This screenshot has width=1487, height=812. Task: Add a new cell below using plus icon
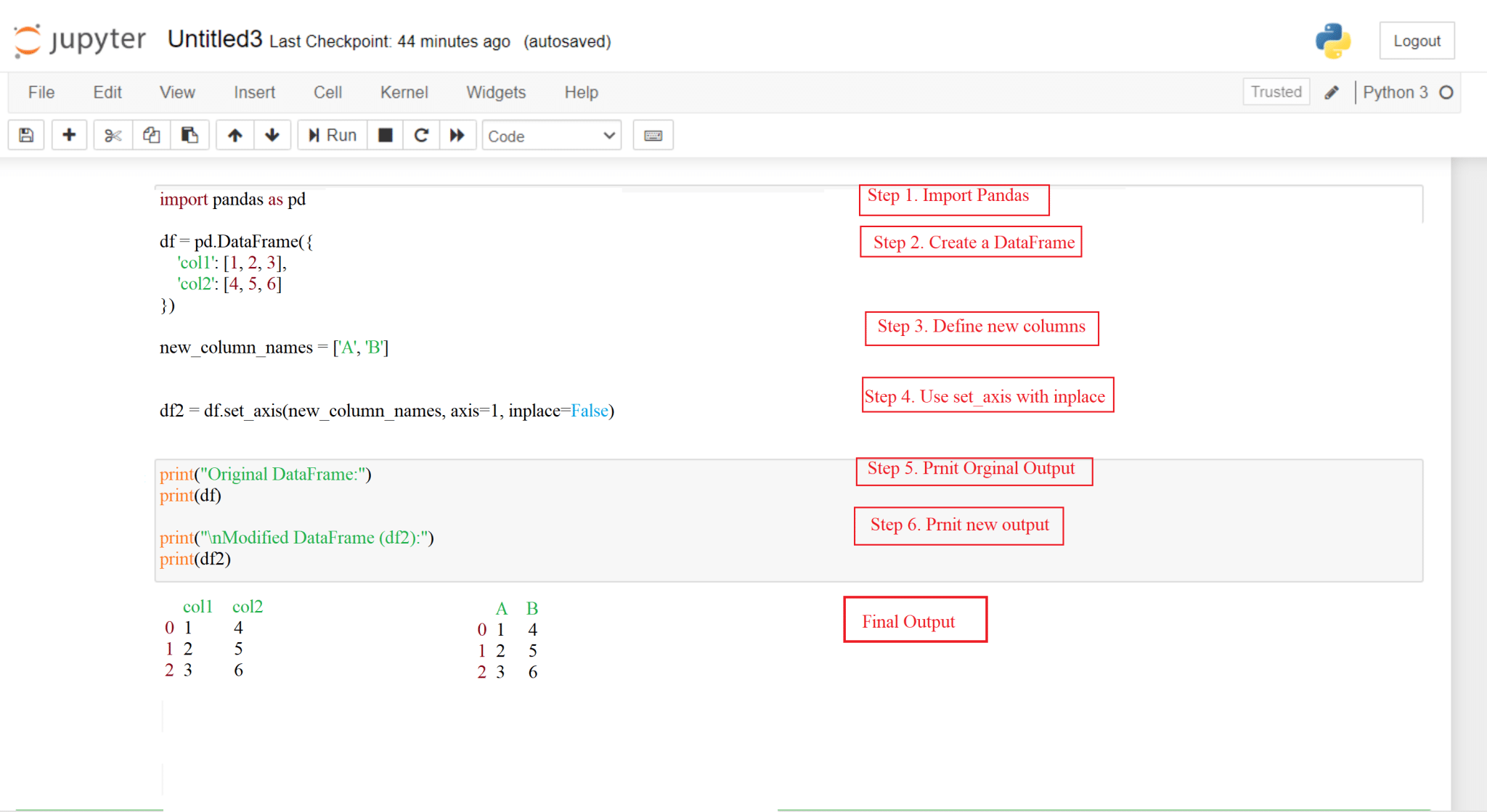69,135
